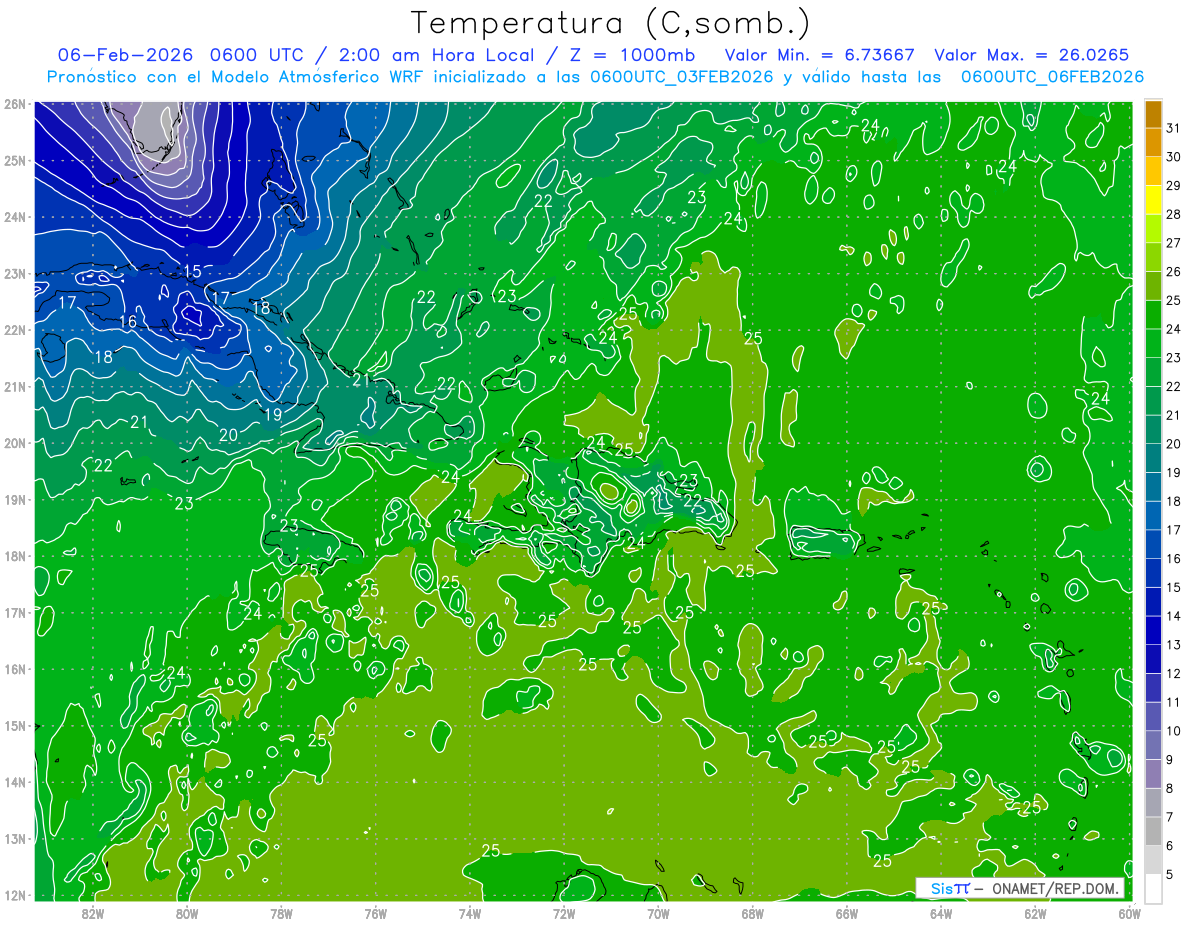
Task: Click the "24N" latitude axis label
Action: coord(14,217)
